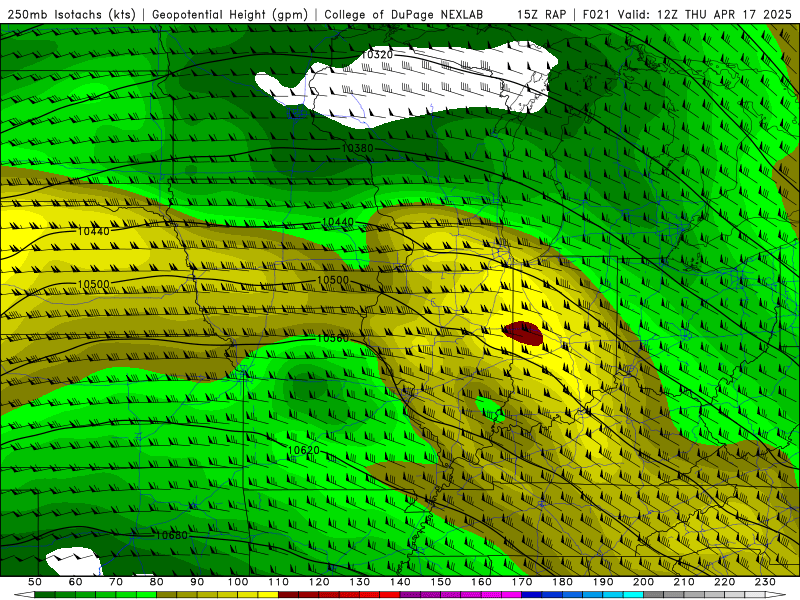Click the 170 value on the color scale
The image size is (800, 600).
[x=521, y=582]
